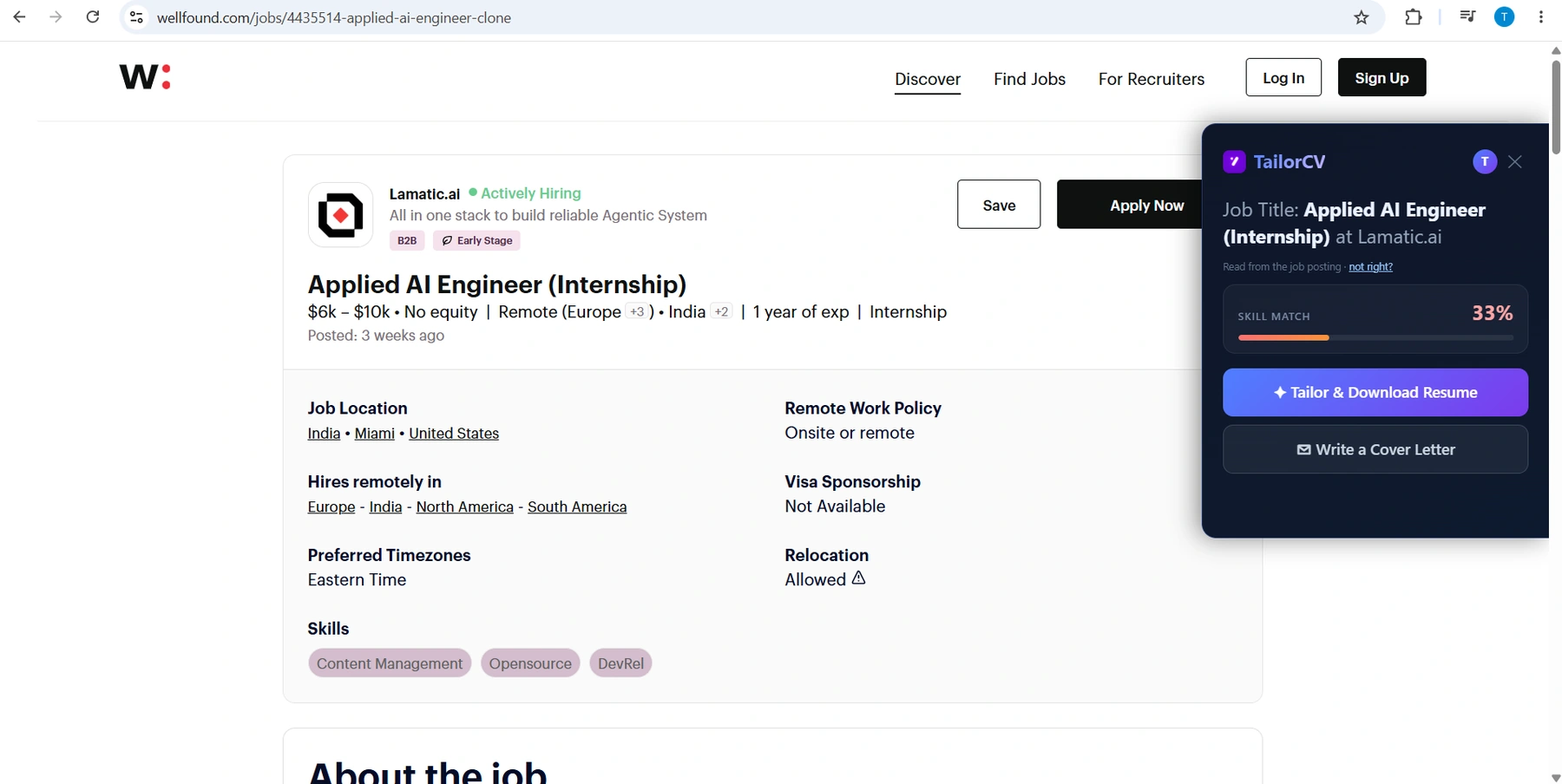This screenshot has width=1562, height=784.
Task: Click the 'Actively Hiring' status text
Action: [x=531, y=193]
